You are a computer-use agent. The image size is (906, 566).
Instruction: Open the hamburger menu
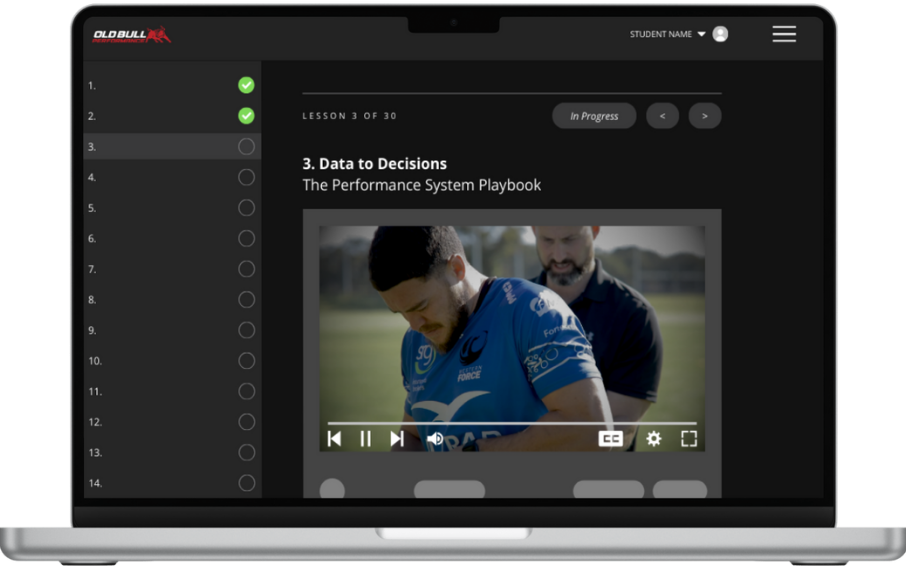(x=784, y=34)
